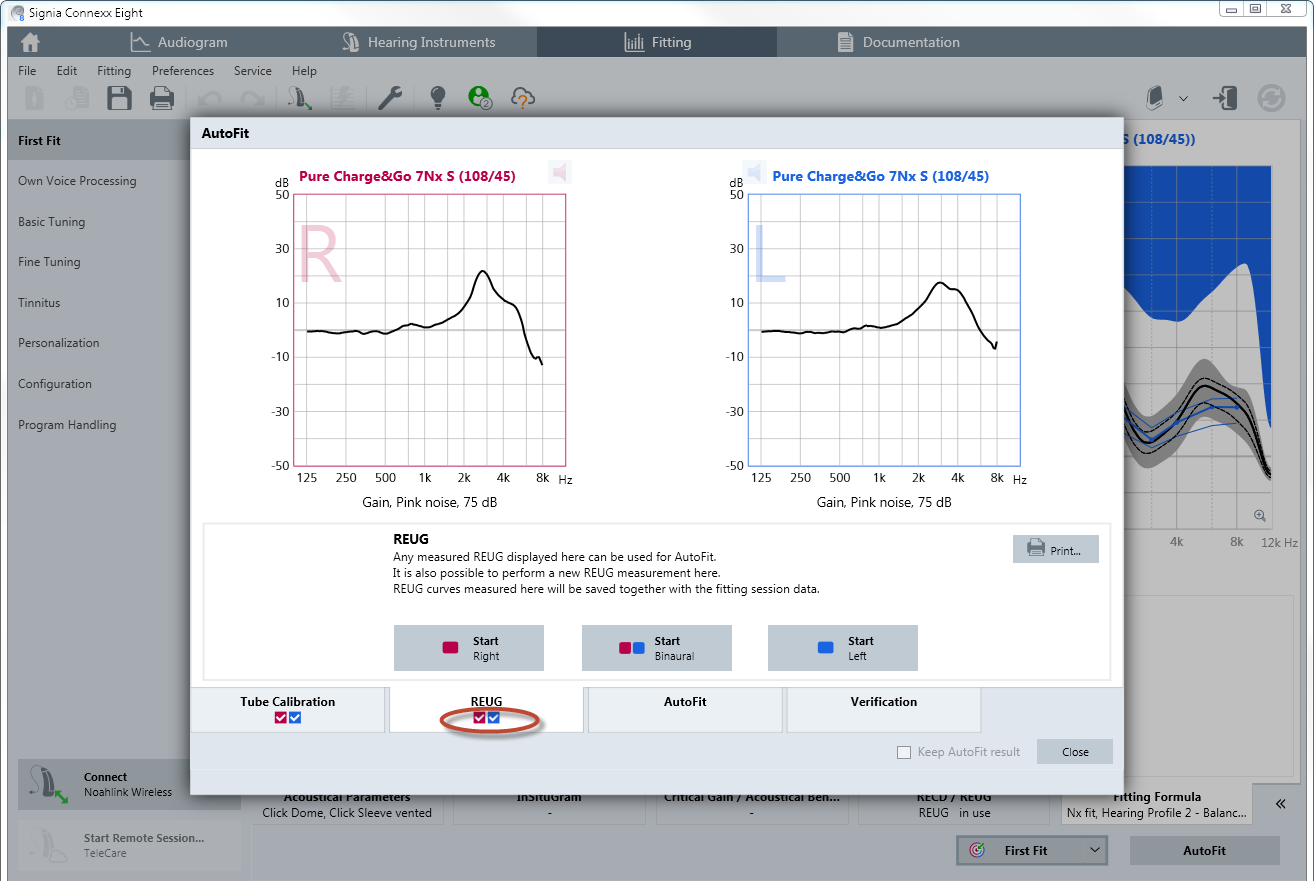Image resolution: width=1314 pixels, height=881 pixels.
Task: Click the session history document icon
Action: click(77, 98)
